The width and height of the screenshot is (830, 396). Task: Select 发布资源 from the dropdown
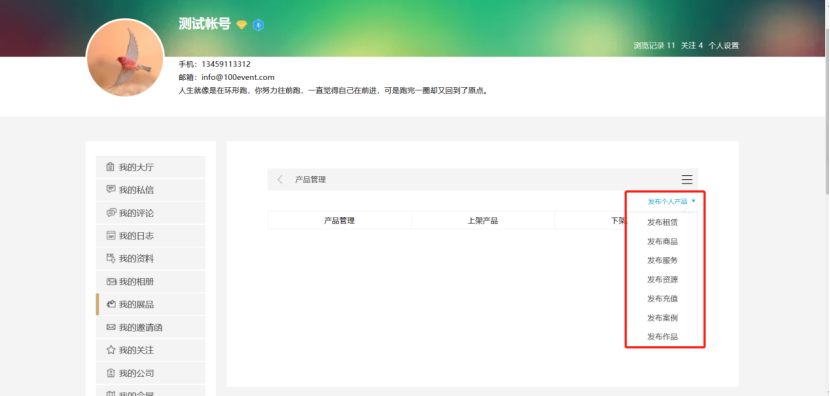click(662, 280)
